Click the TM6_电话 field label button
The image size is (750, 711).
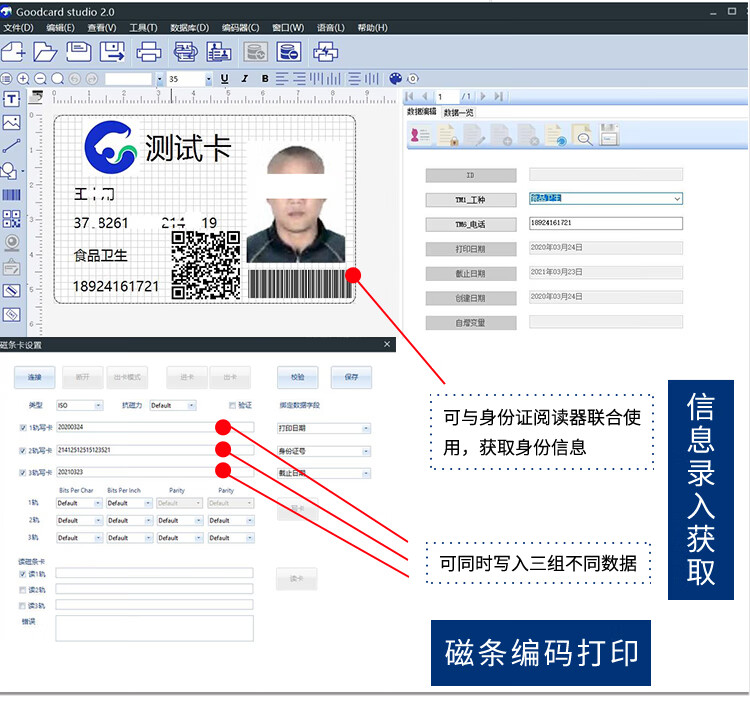471,224
